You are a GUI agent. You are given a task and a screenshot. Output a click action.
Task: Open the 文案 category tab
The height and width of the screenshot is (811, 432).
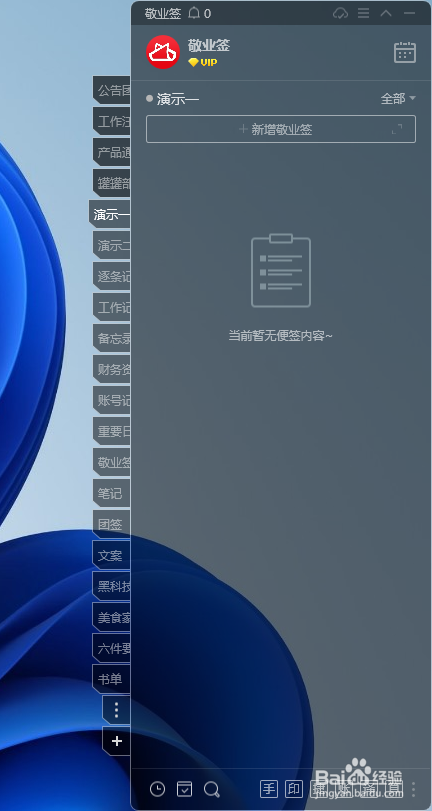click(112, 556)
